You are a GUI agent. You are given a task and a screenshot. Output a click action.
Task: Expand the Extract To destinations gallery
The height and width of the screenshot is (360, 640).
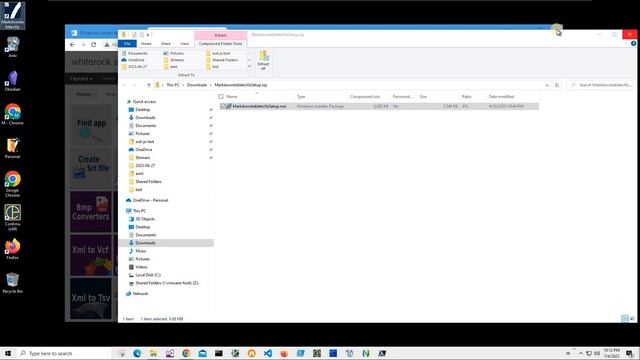point(249,67)
